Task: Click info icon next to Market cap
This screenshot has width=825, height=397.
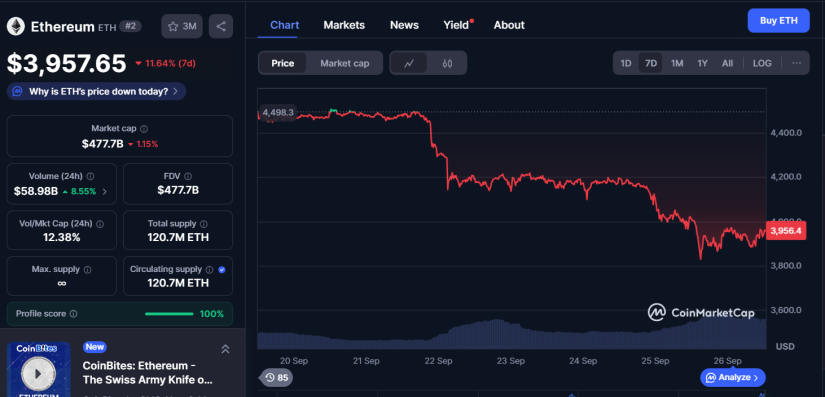Action: (x=144, y=129)
